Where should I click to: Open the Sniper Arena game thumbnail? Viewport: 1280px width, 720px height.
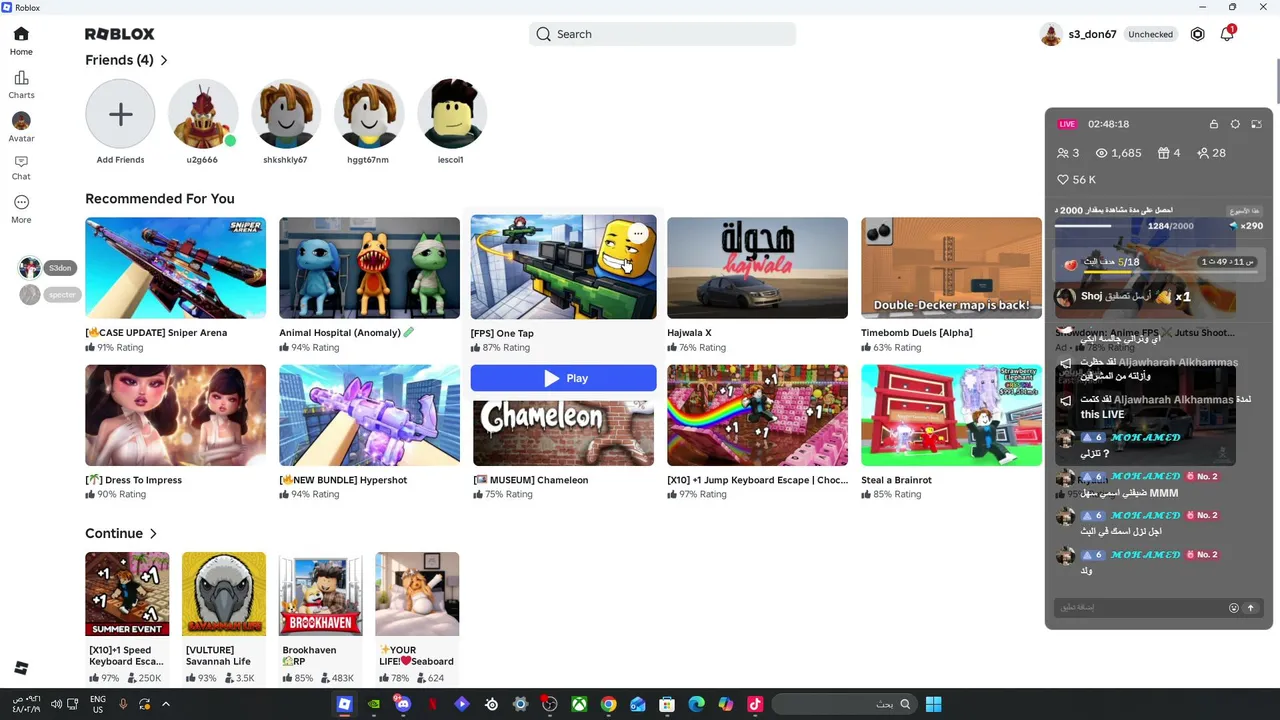point(175,268)
